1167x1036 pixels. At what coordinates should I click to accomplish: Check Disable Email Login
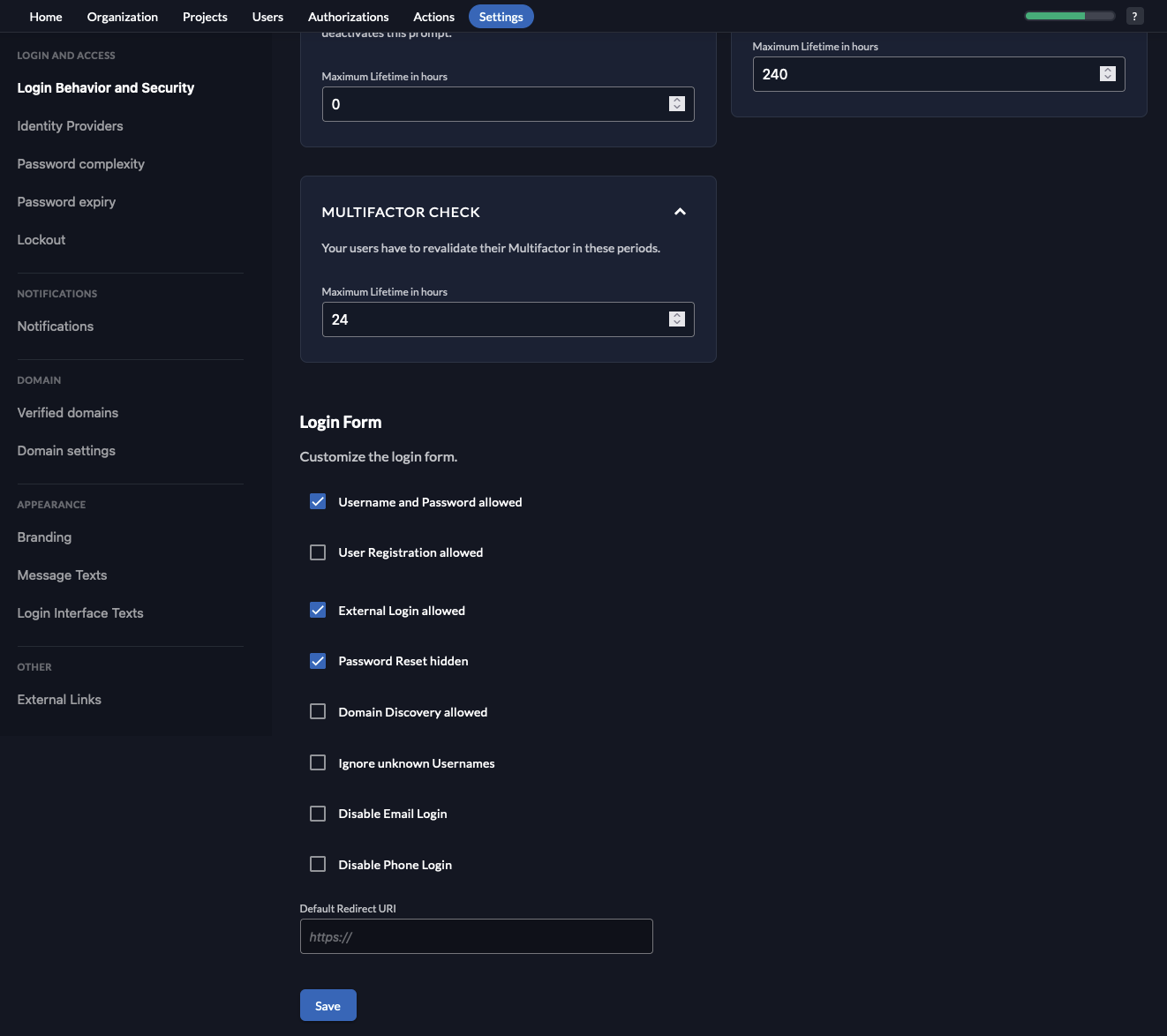(x=318, y=813)
